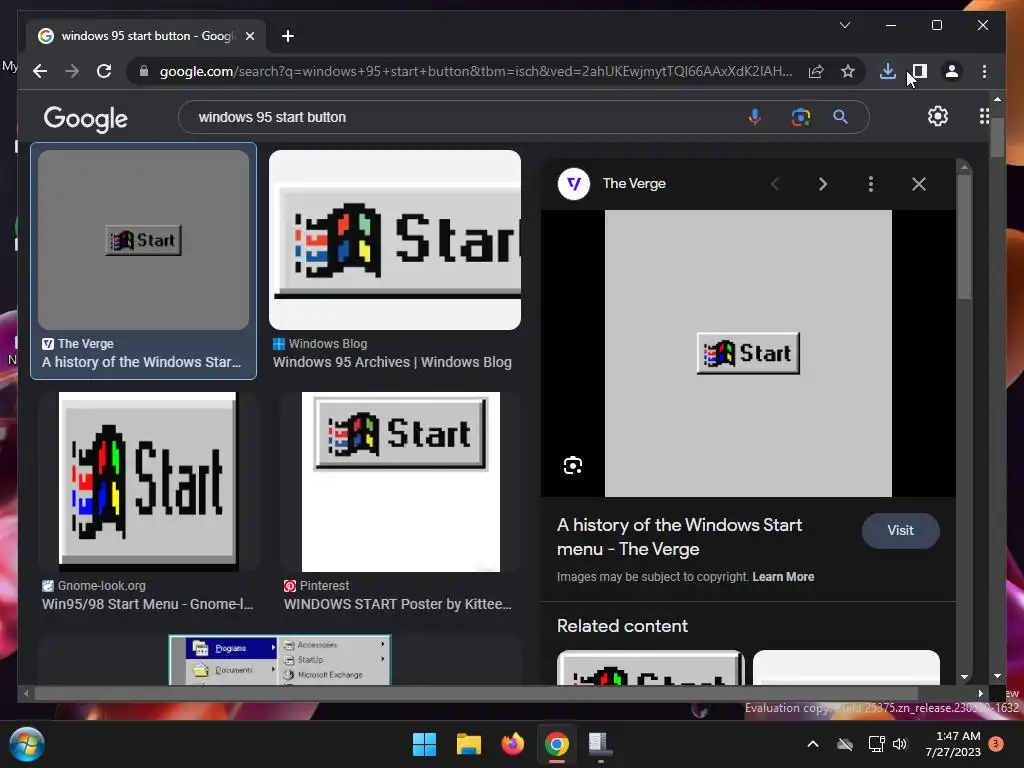
Task: Click the Visit button
Action: [901, 531]
